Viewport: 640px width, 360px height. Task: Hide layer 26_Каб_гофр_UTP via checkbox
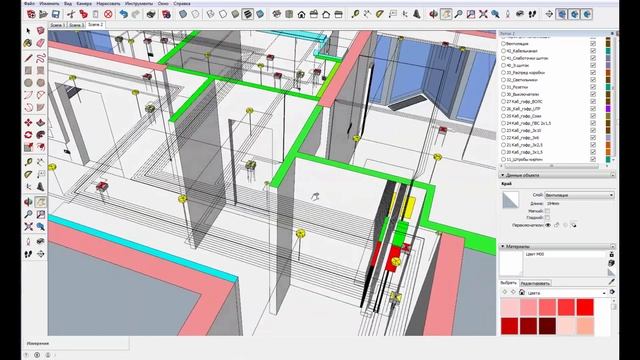pos(593,109)
